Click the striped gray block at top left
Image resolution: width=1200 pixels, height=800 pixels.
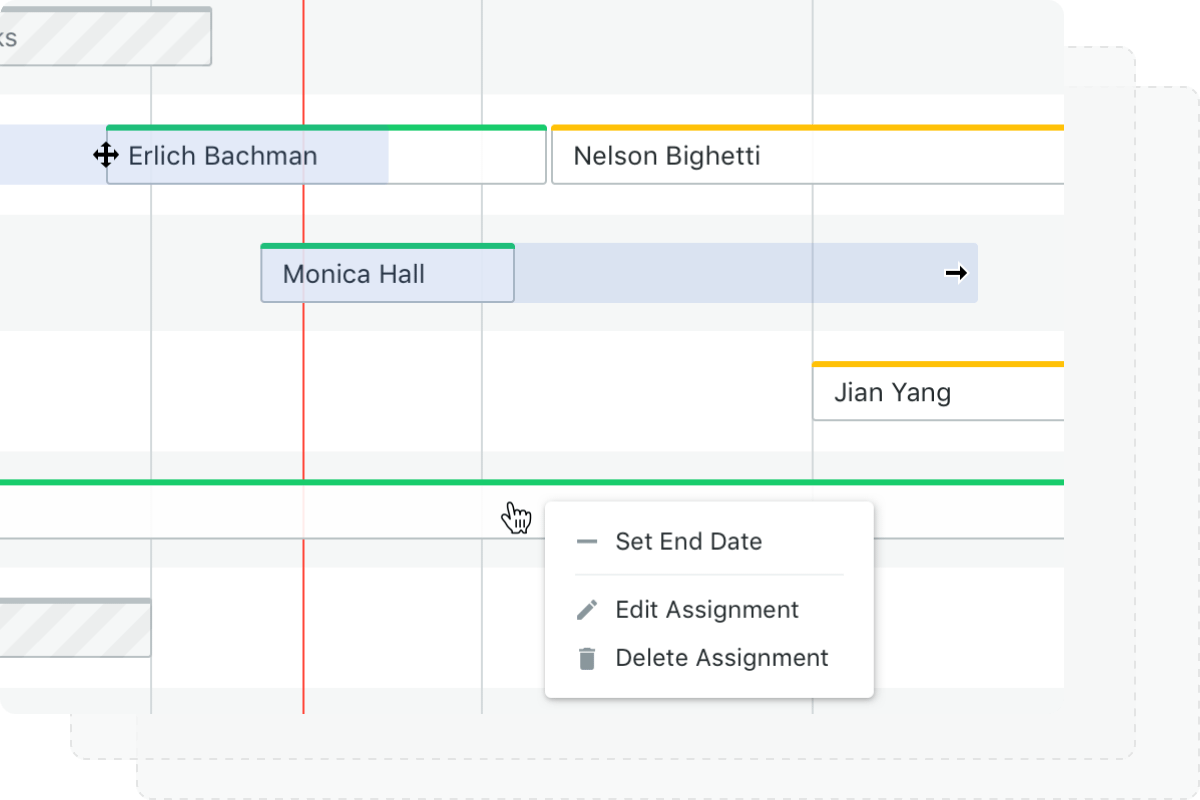(x=110, y=38)
